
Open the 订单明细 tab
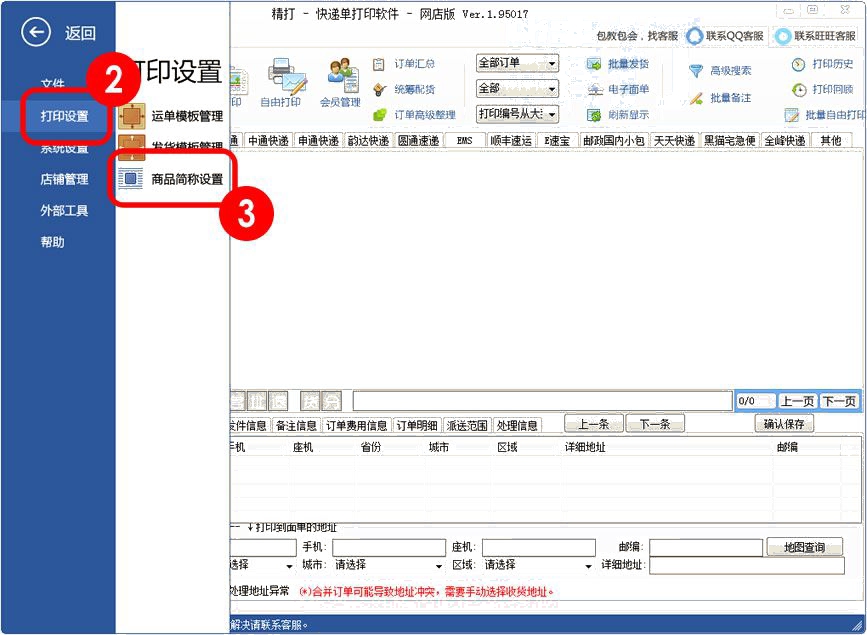(417, 425)
